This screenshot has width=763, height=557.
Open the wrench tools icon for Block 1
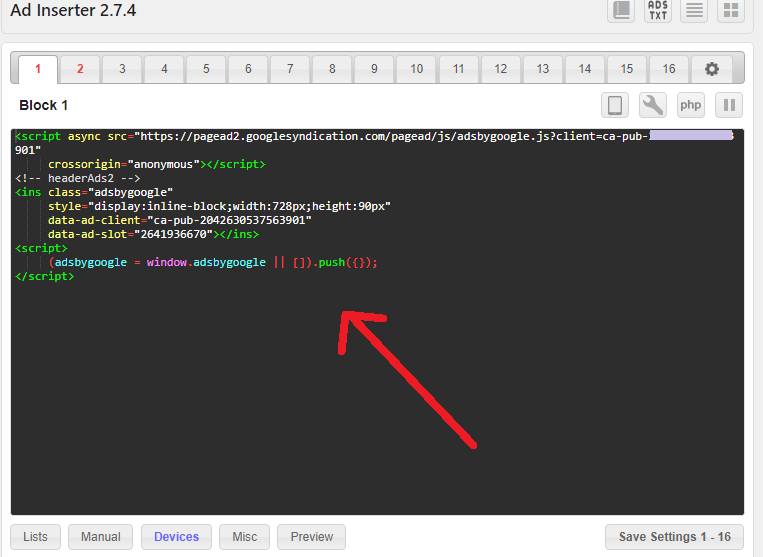coord(653,105)
